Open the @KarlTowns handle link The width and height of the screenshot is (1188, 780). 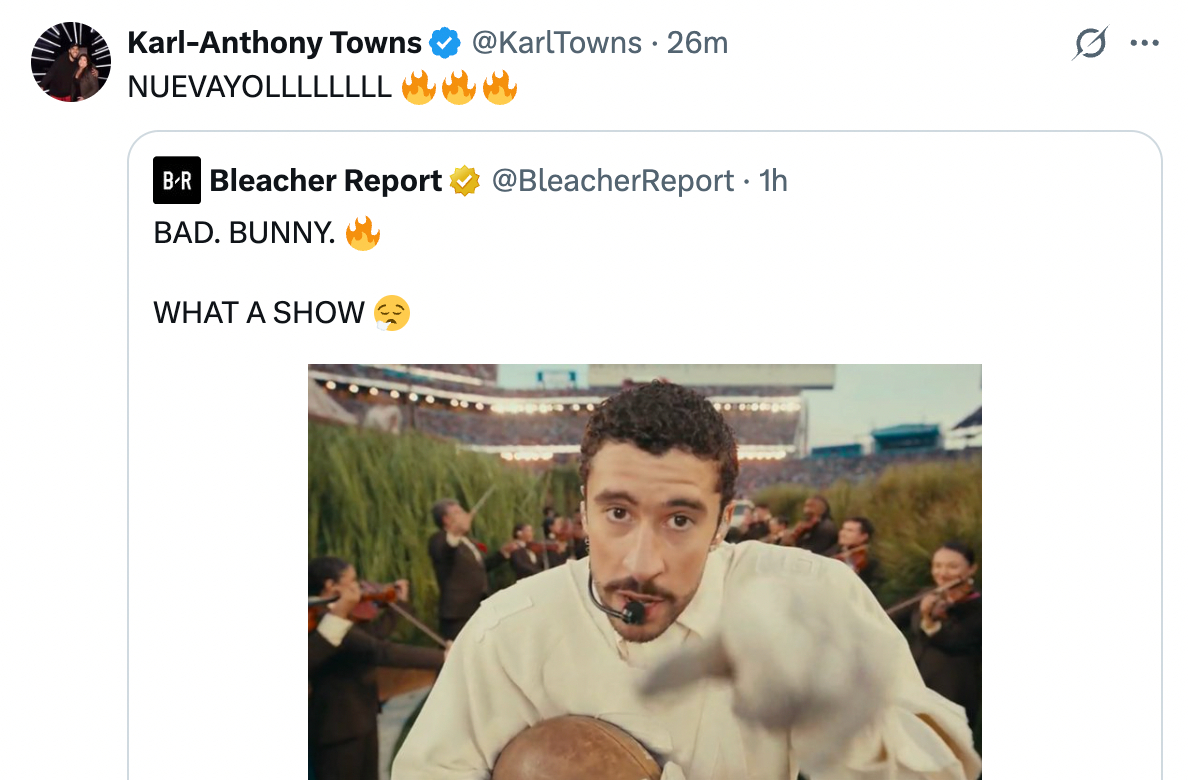(556, 43)
